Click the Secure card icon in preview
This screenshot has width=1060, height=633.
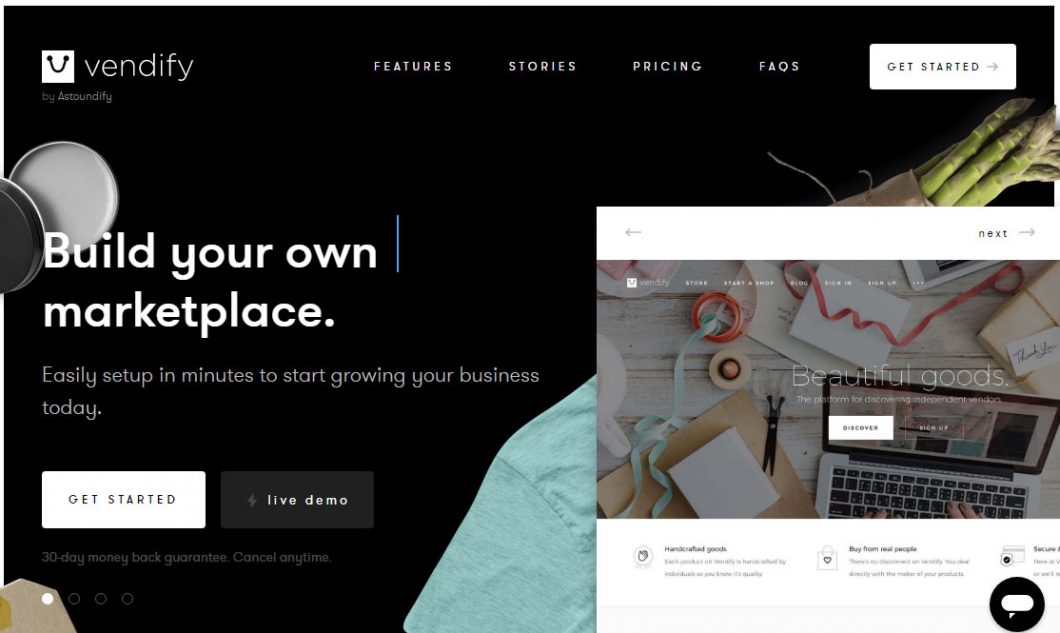(1011, 556)
